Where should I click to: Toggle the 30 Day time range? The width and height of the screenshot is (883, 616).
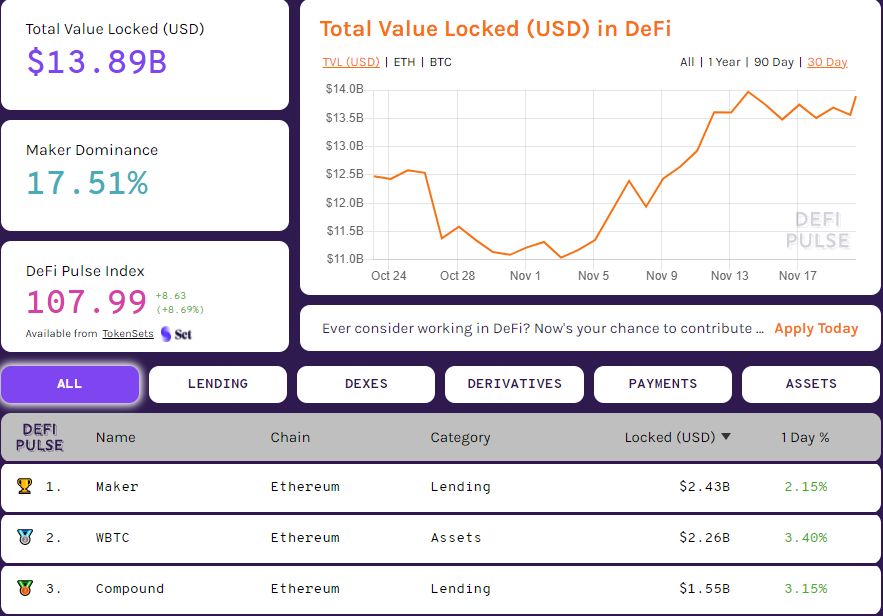click(x=827, y=61)
